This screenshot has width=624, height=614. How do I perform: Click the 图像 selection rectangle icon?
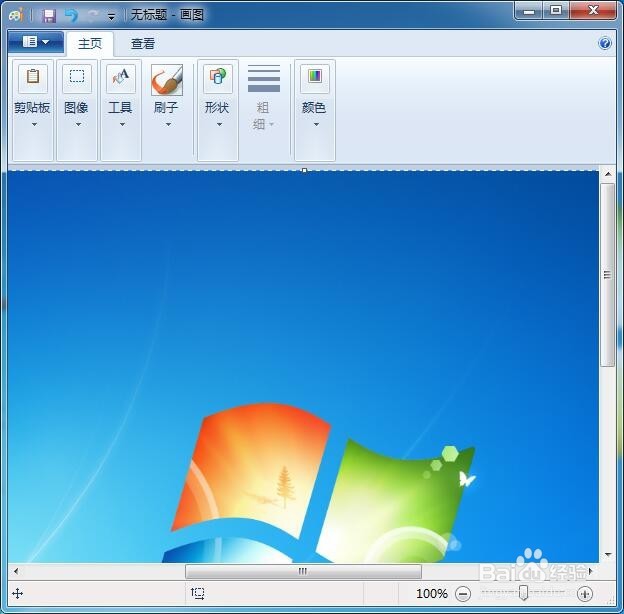(77, 77)
